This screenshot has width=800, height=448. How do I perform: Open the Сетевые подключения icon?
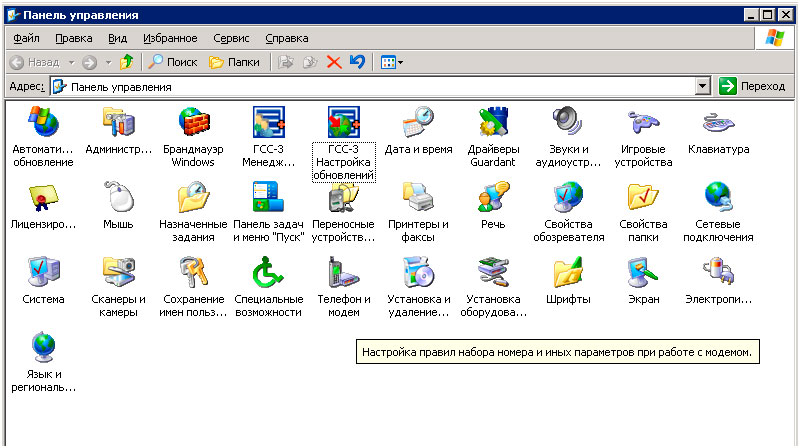718,197
